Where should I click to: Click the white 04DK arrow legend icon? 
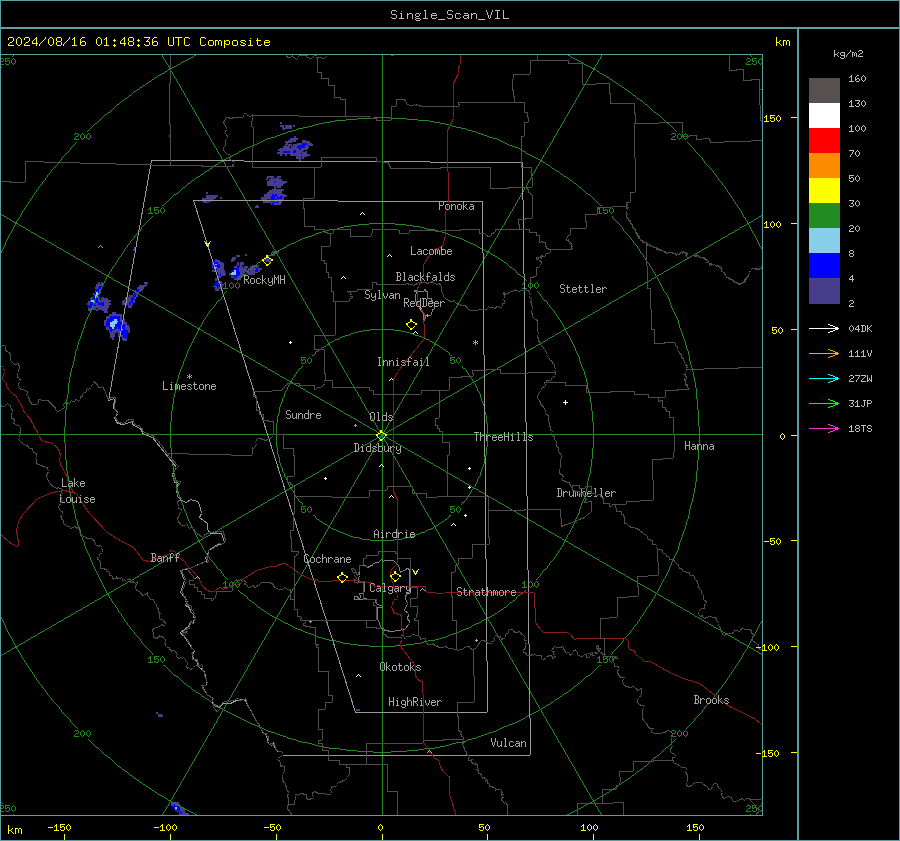[824, 328]
